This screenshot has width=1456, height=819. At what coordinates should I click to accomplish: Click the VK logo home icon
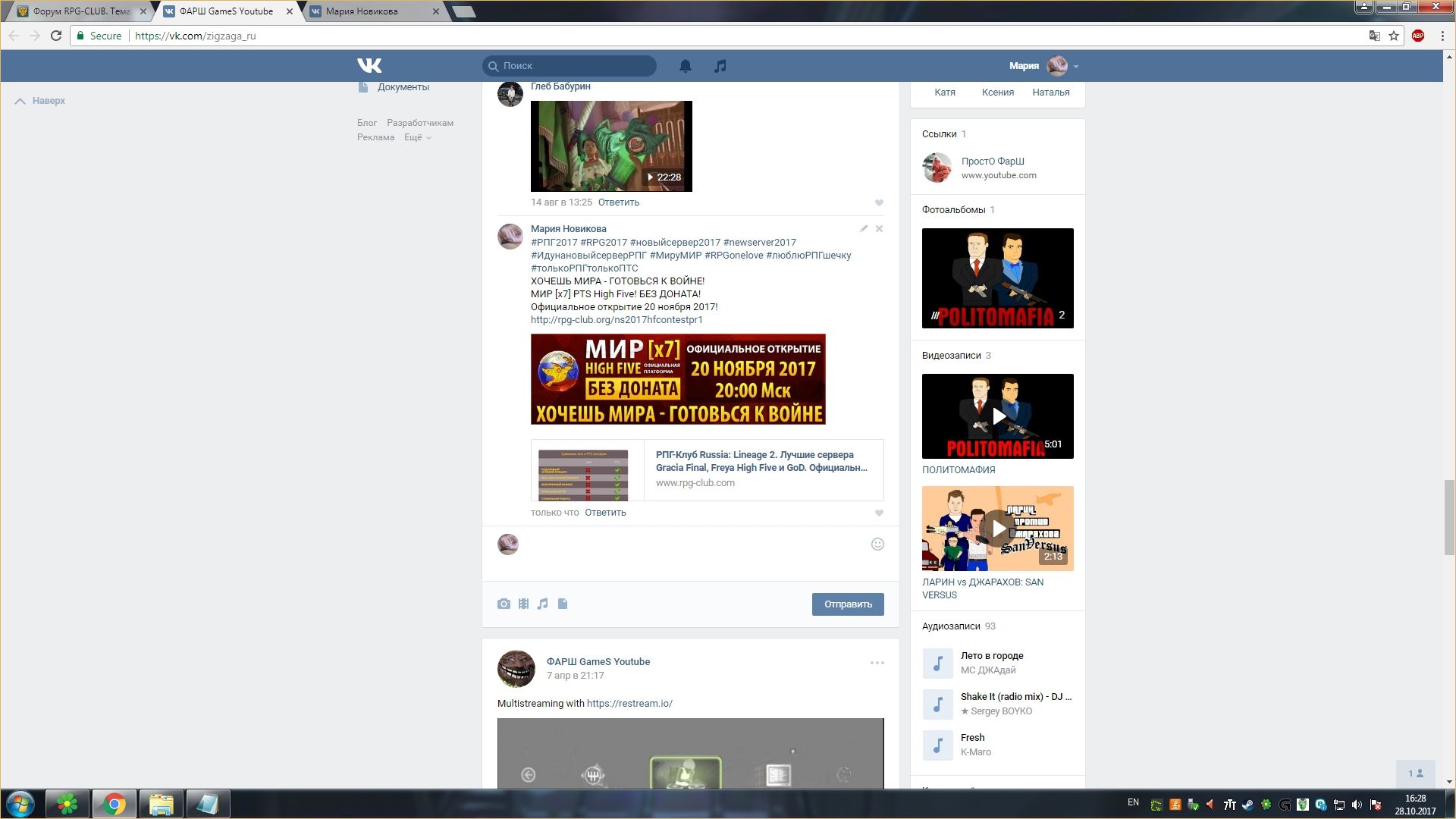[369, 66]
